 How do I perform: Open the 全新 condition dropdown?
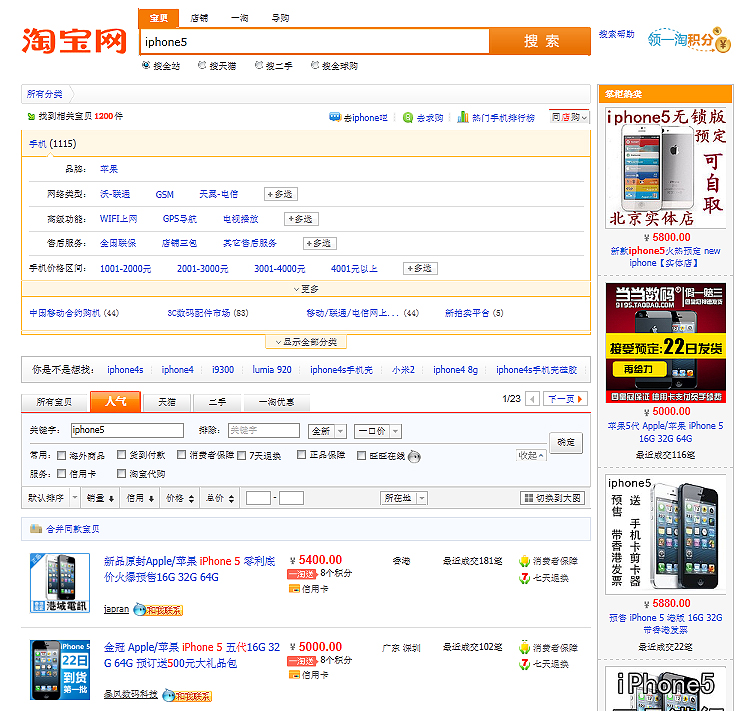[327, 431]
